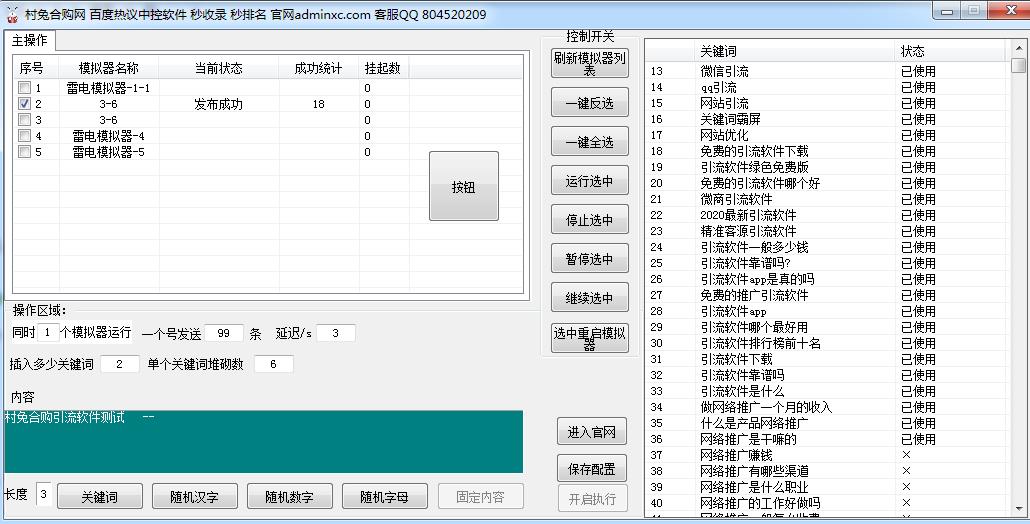Click the large 按钮 button

[x=464, y=186]
